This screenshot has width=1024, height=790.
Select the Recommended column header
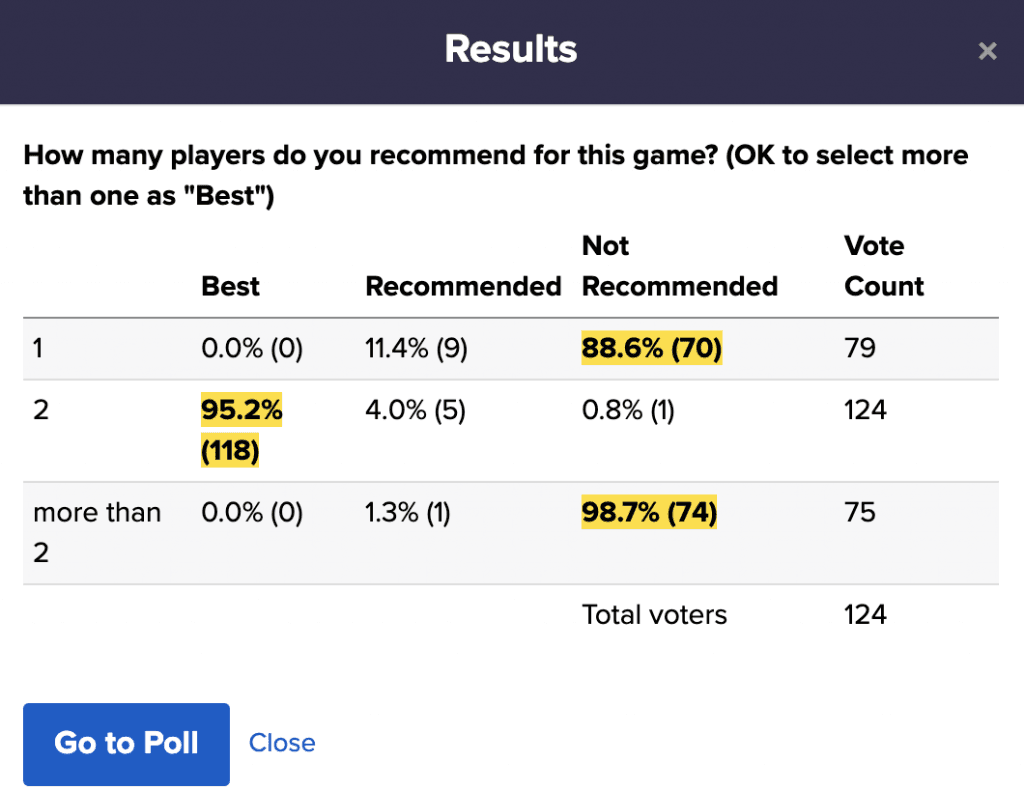pos(463,286)
